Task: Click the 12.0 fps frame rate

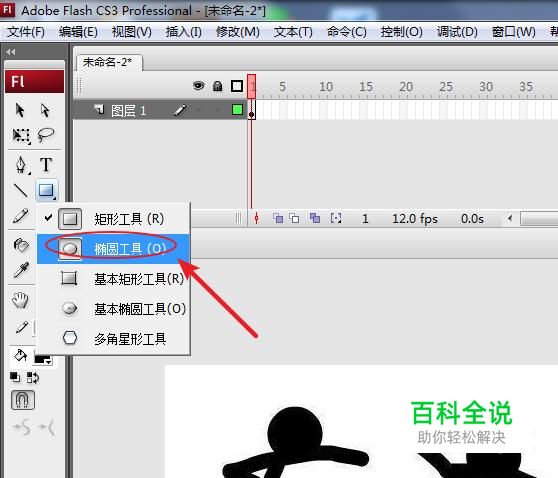Action: pos(415,219)
